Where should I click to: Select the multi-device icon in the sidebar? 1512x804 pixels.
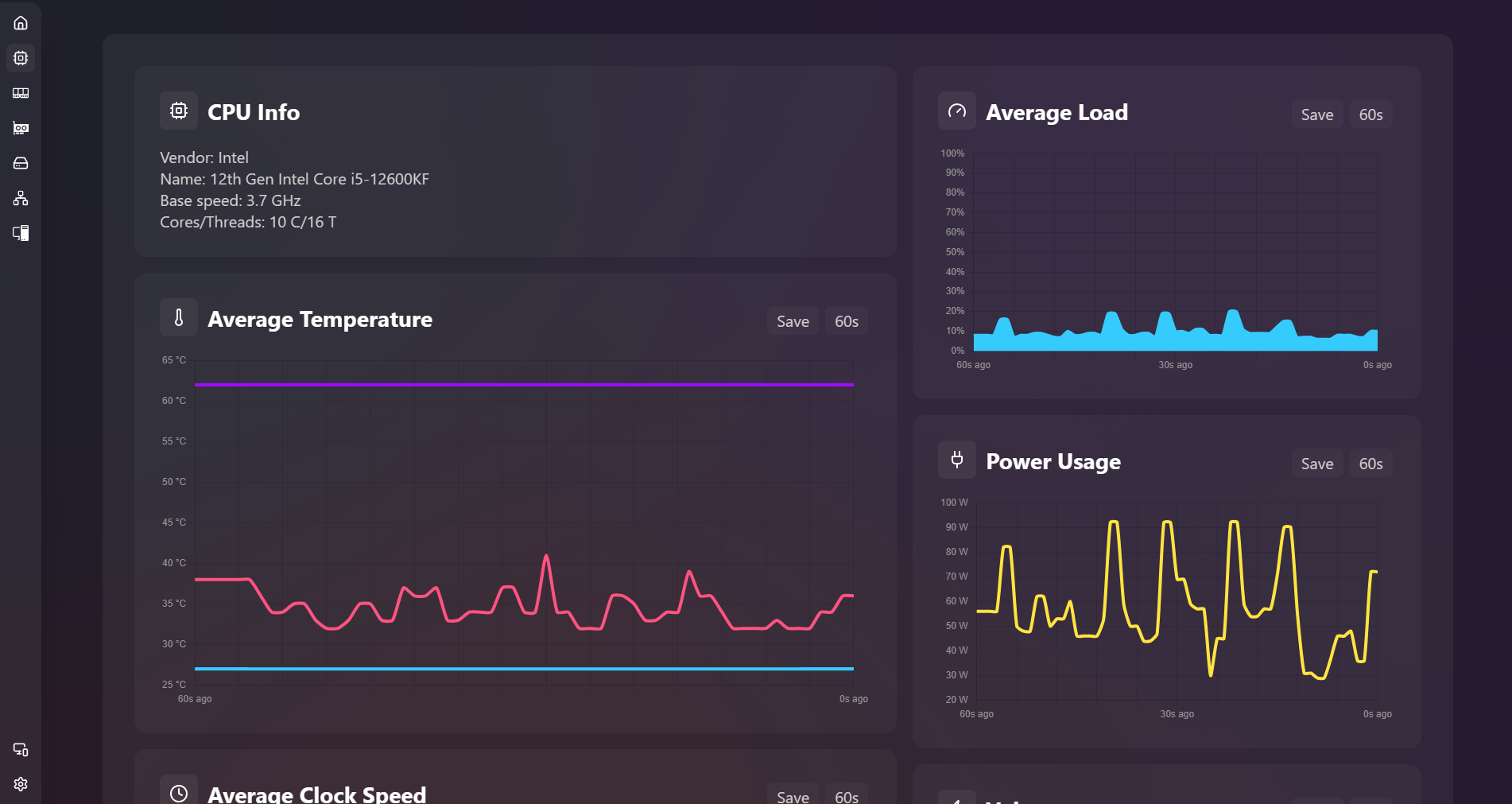pyautogui.click(x=20, y=233)
